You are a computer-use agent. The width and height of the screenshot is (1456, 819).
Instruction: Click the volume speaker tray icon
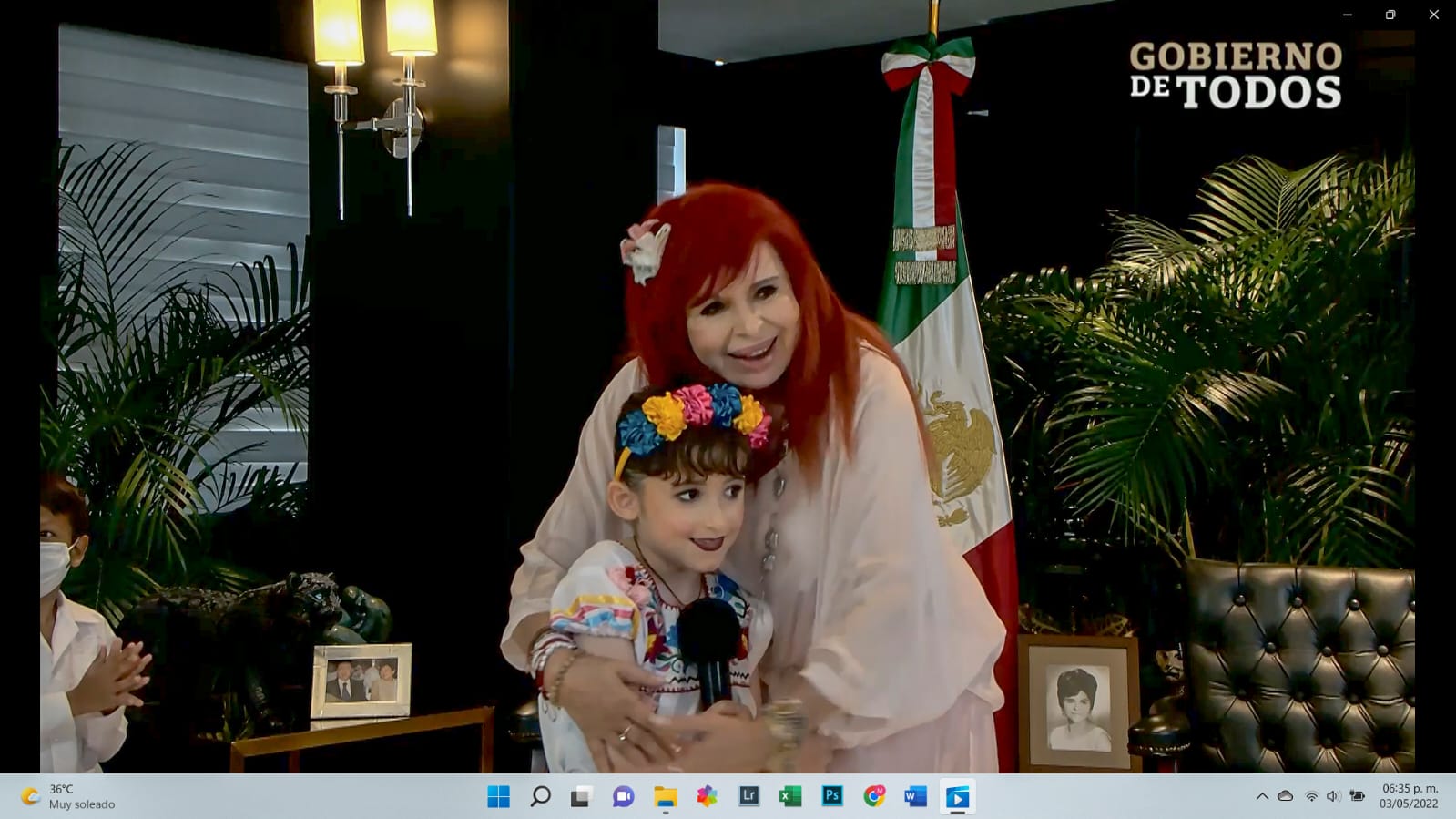(1333, 796)
